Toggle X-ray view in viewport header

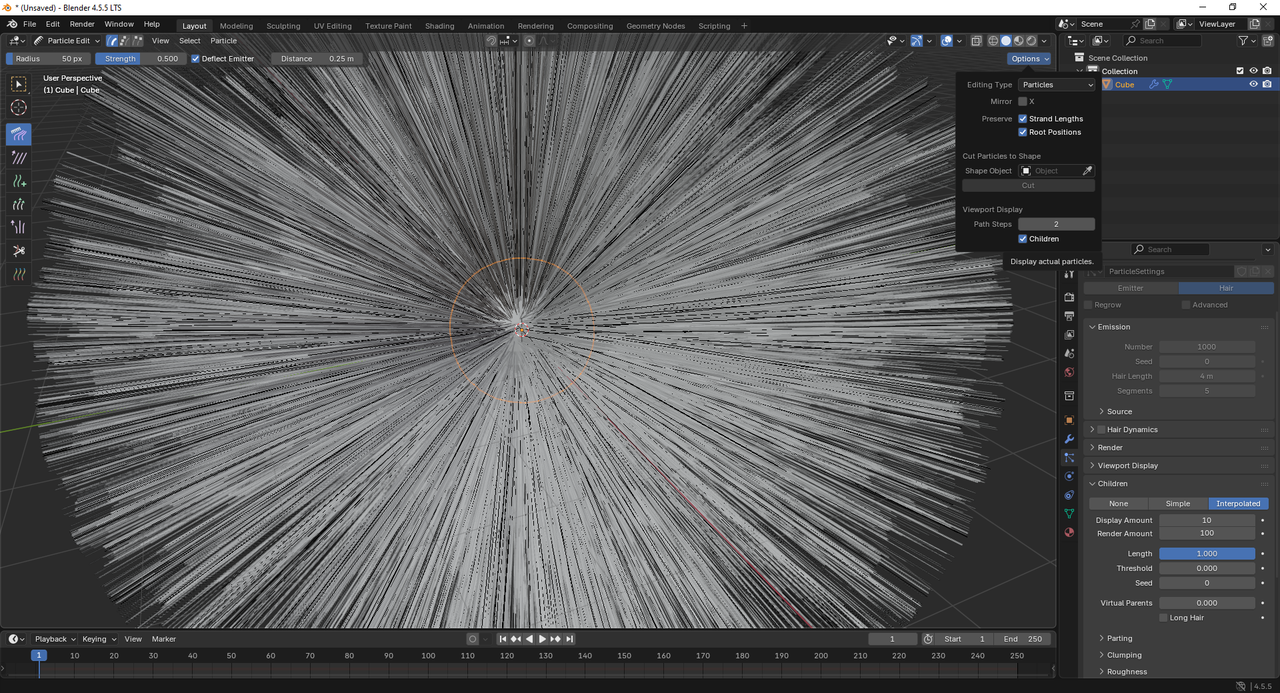click(975, 41)
